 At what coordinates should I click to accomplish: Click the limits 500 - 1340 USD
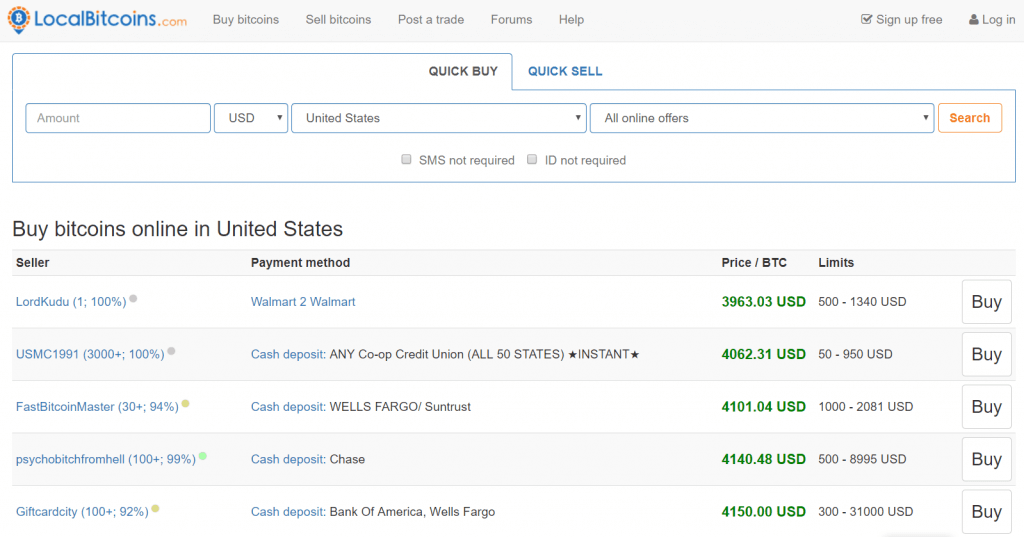[862, 302]
